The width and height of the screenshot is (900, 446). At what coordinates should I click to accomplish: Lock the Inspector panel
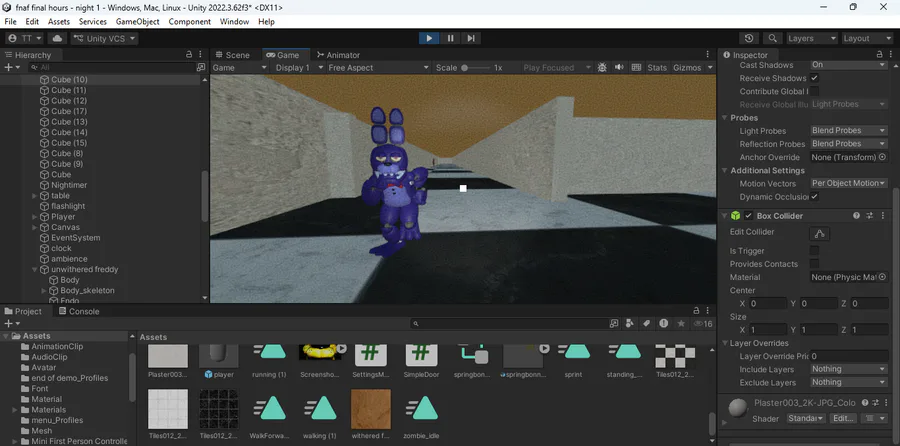point(879,55)
